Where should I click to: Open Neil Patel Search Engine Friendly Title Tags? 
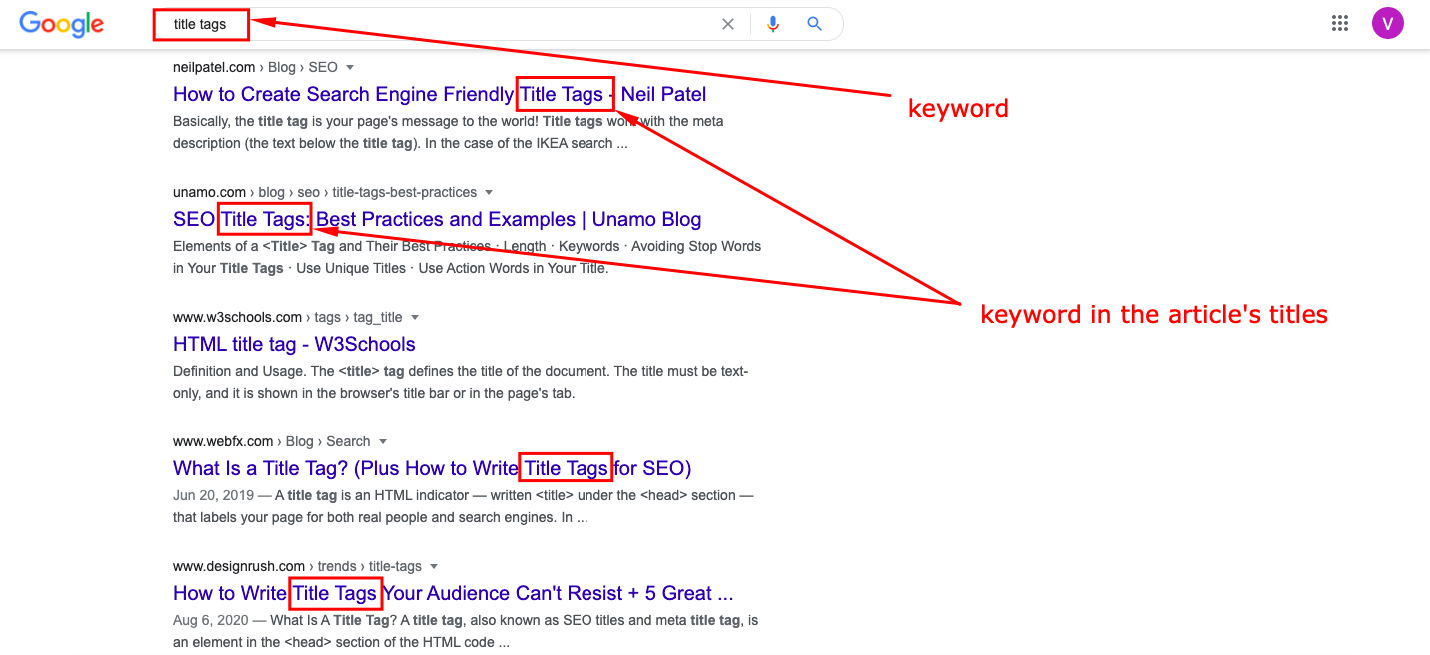click(440, 94)
